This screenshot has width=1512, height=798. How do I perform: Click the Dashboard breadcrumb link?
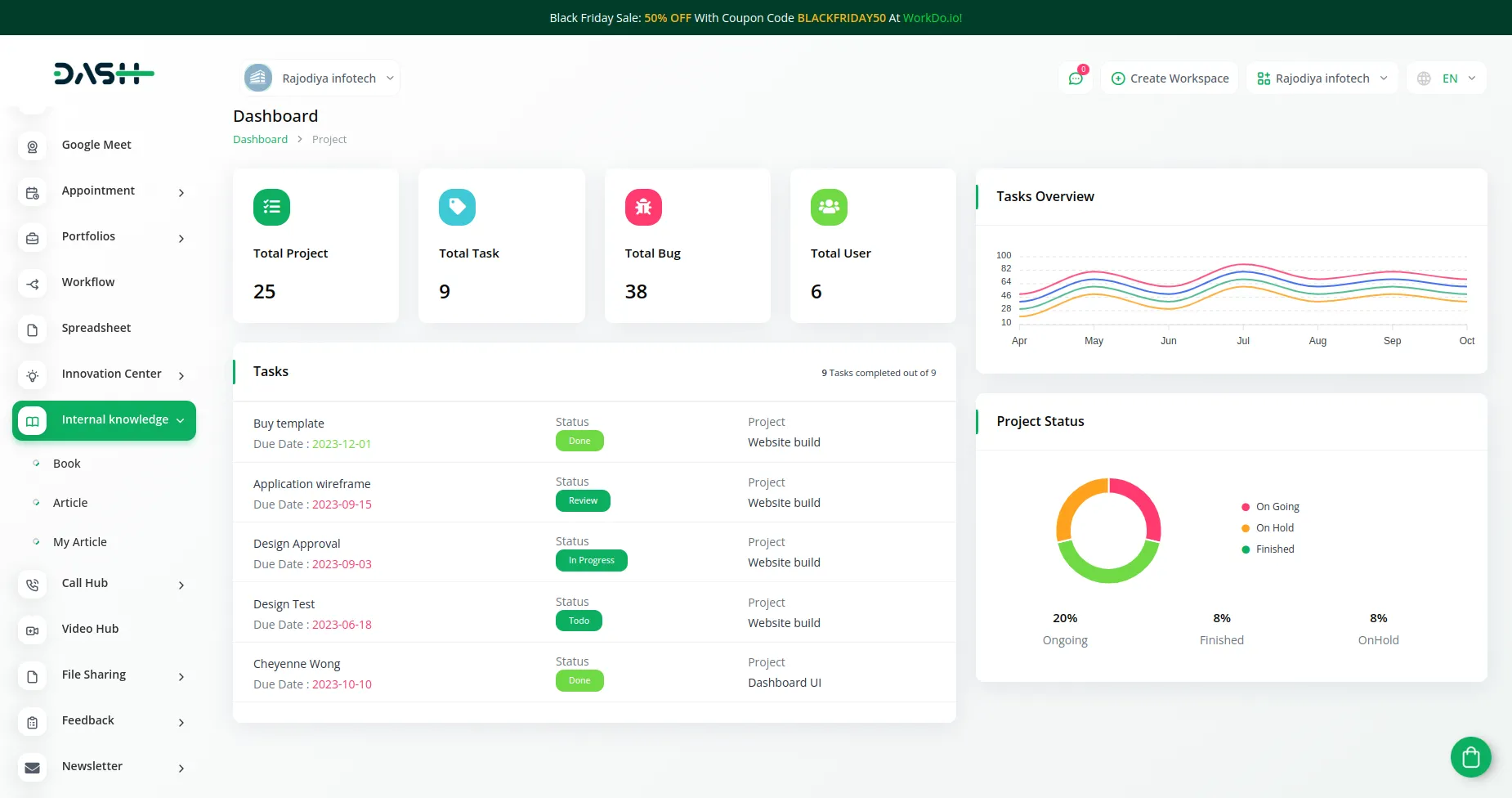[260, 139]
